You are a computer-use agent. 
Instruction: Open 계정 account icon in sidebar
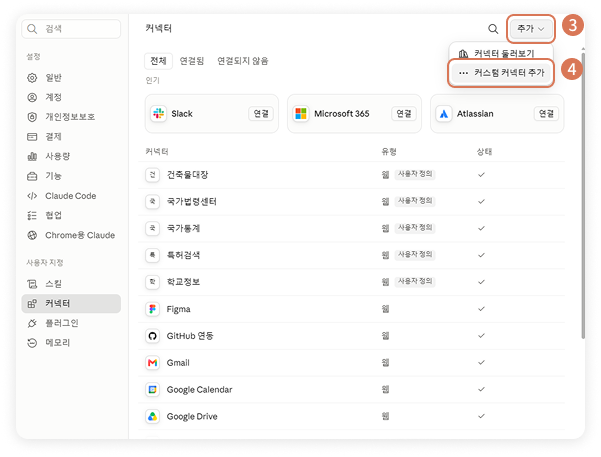pos(32,97)
